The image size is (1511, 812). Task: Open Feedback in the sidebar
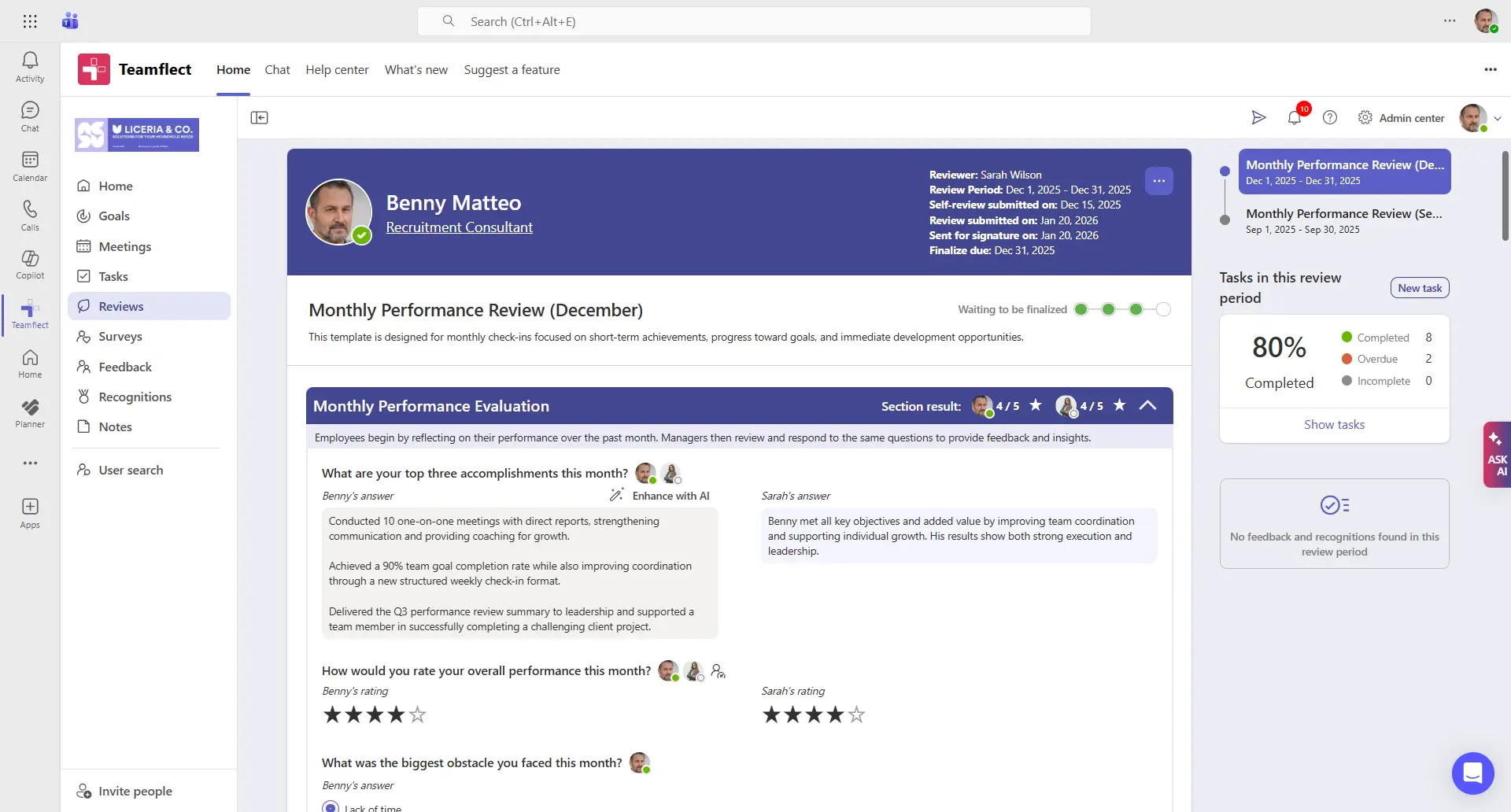[149, 367]
